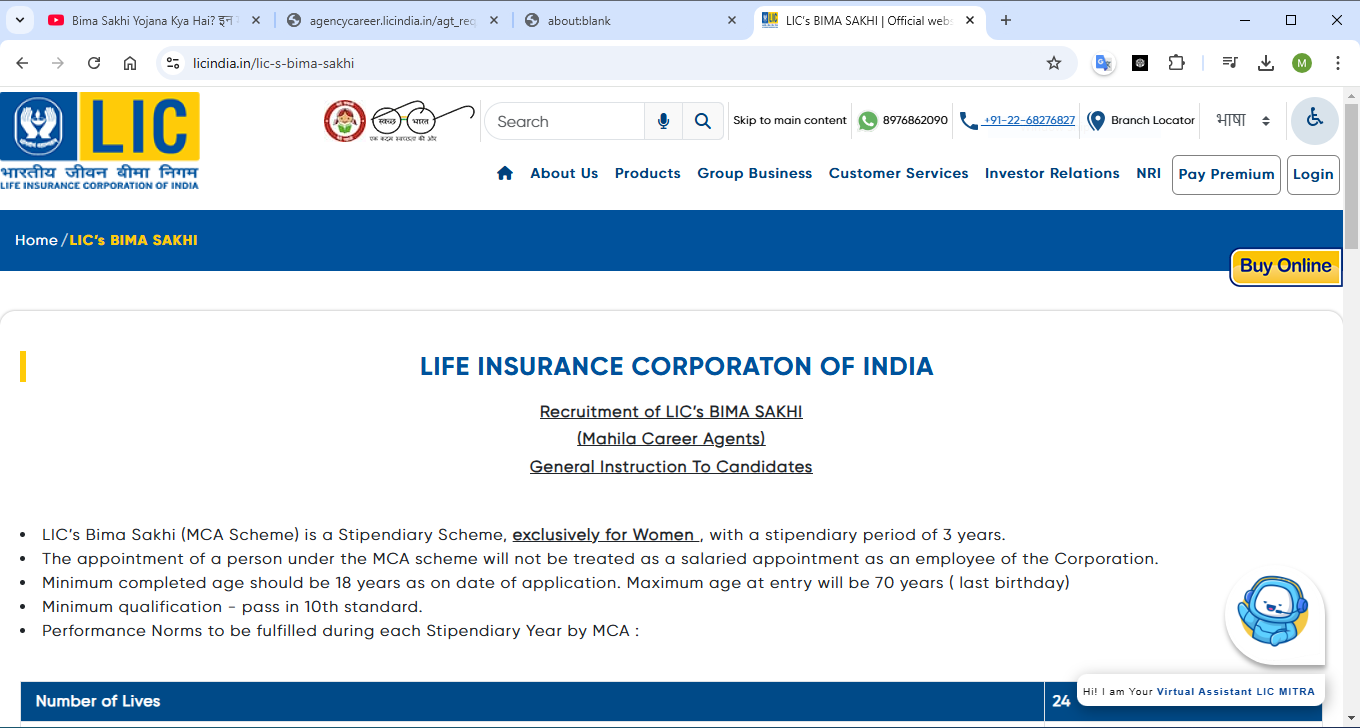Open the Chrome extensions puzzle icon
The width and height of the screenshot is (1360, 728).
1177,63
